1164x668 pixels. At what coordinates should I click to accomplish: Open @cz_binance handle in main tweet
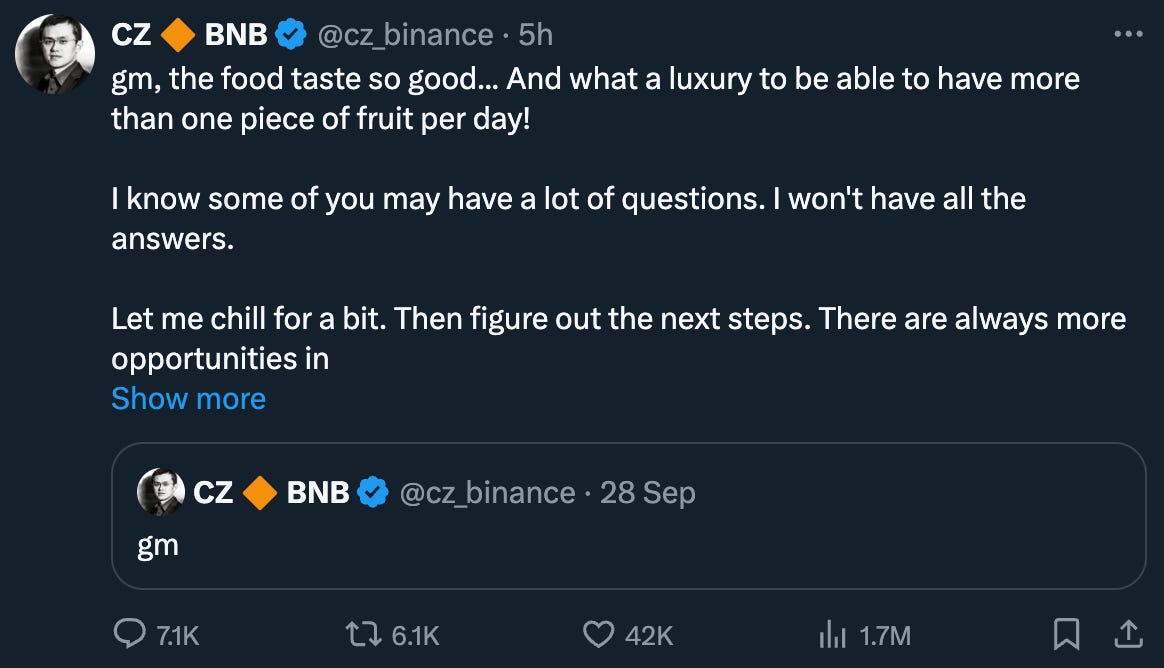(404, 35)
